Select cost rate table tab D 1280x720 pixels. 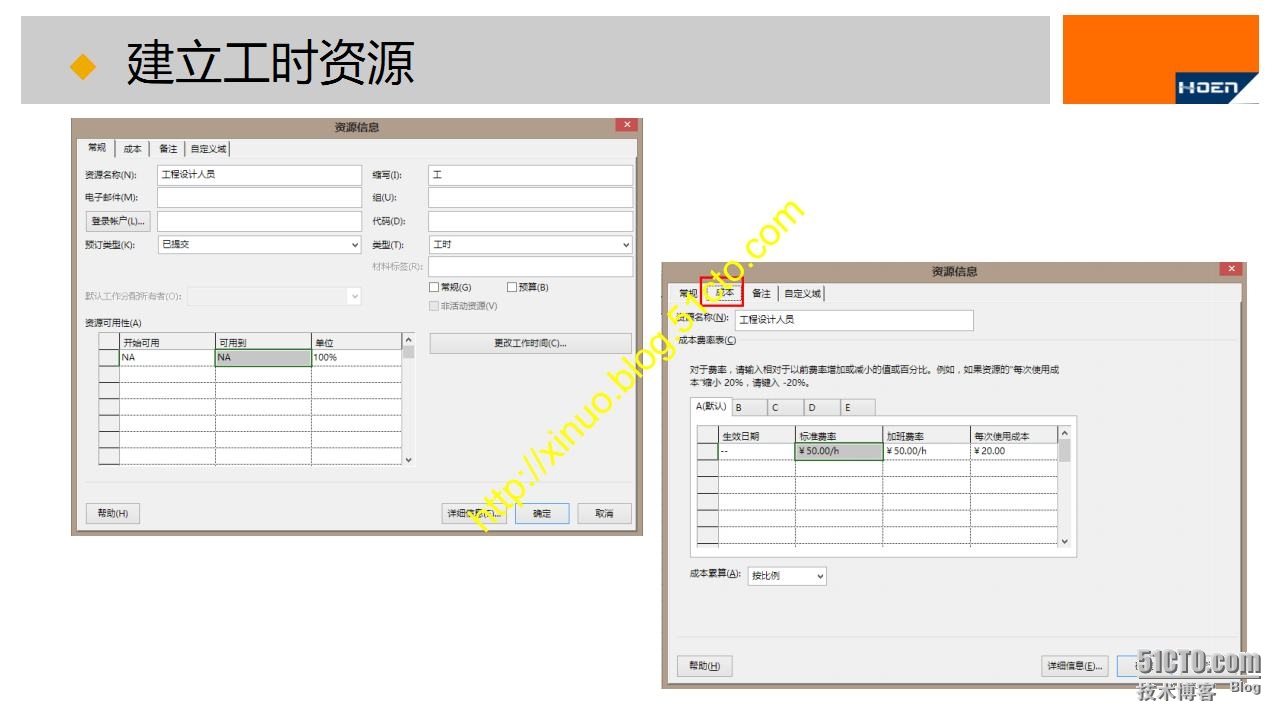821,408
